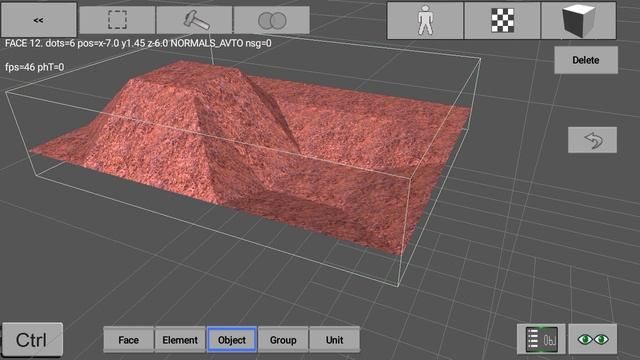Open the checkerboard texture button
The width and height of the screenshot is (640, 360).
point(502,20)
